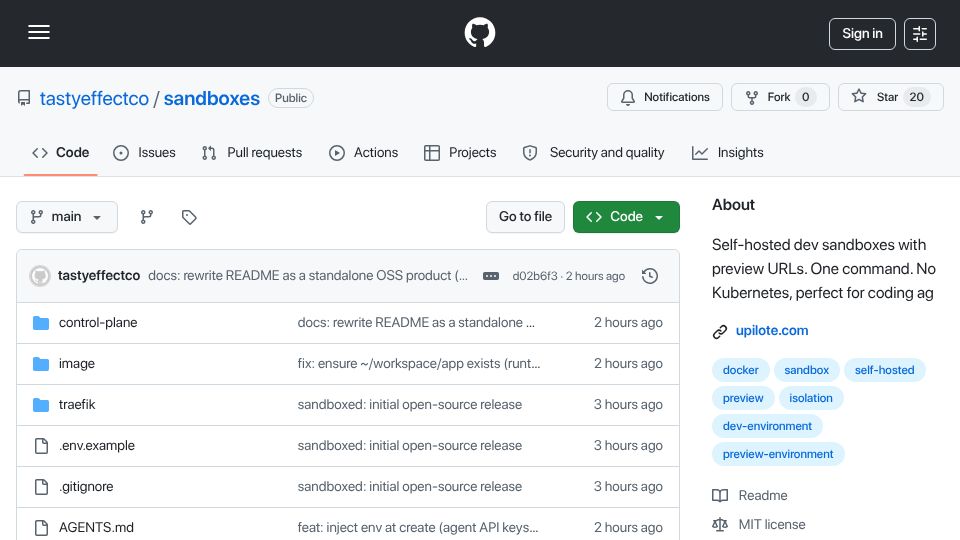The width and height of the screenshot is (960, 540).
Task: Expand the green Code dropdown button
Action: 626,217
